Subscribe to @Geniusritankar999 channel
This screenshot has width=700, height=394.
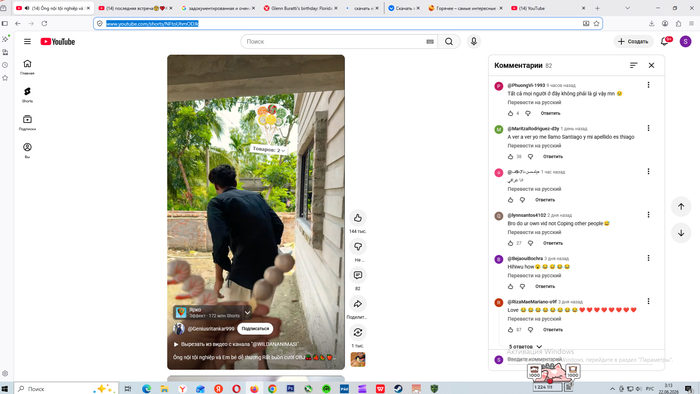point(255,328)
